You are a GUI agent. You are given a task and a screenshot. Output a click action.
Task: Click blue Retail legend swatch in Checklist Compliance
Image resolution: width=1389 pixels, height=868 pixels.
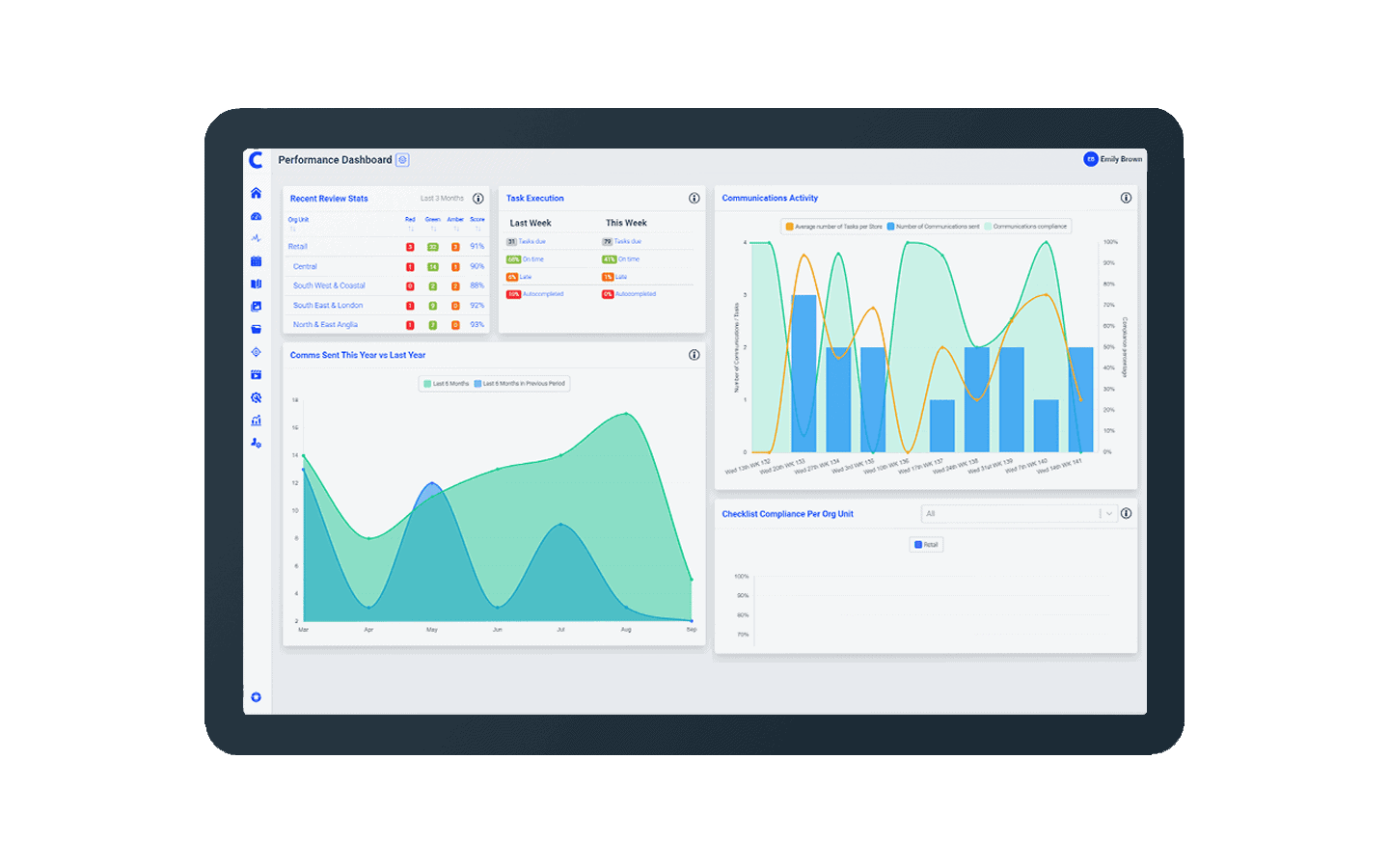(918, 545)
